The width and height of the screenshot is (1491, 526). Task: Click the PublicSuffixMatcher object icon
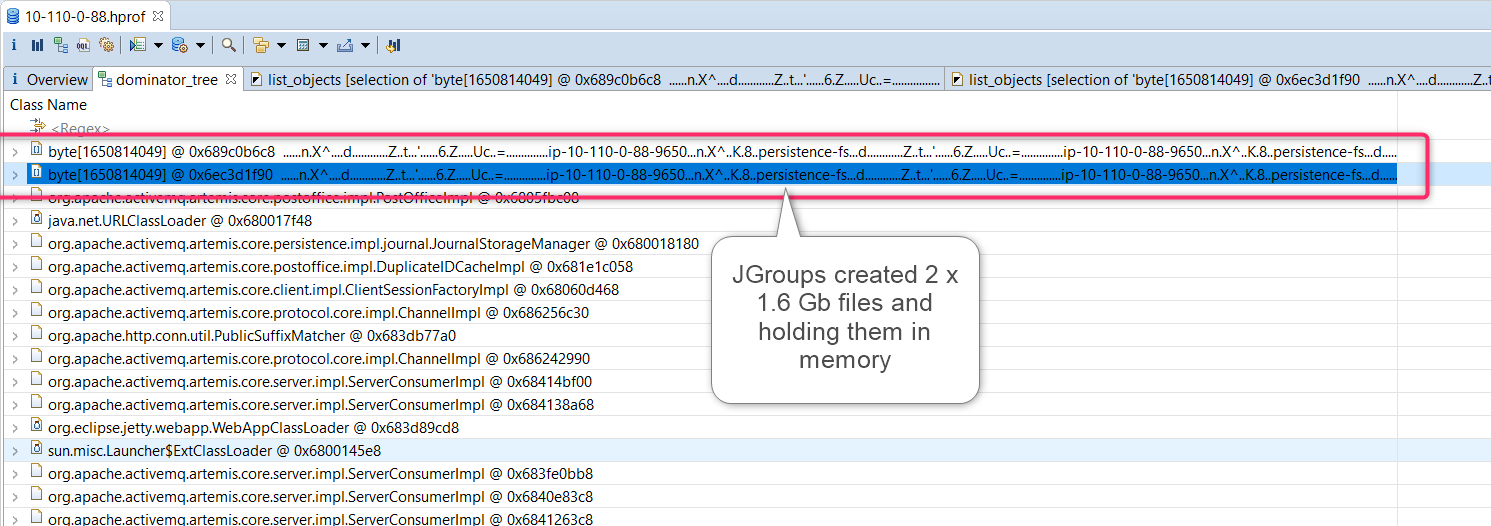point(37,334)
